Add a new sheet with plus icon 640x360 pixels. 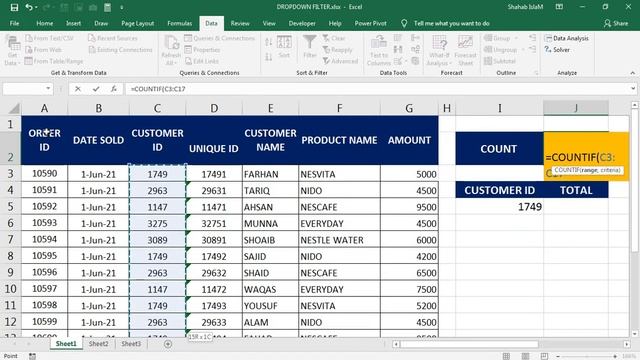click(168, 344)
